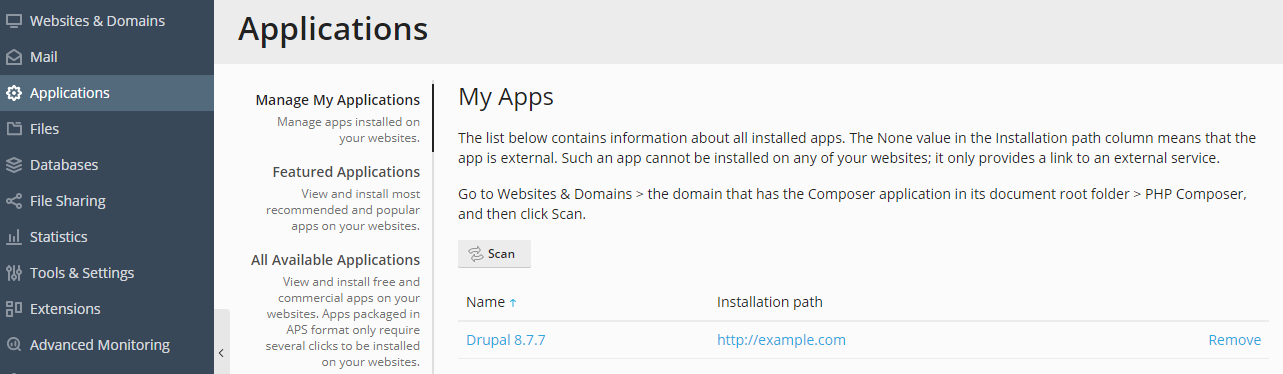
Task: Click the File Sharing share icon
Action: (x=14, y=201)
